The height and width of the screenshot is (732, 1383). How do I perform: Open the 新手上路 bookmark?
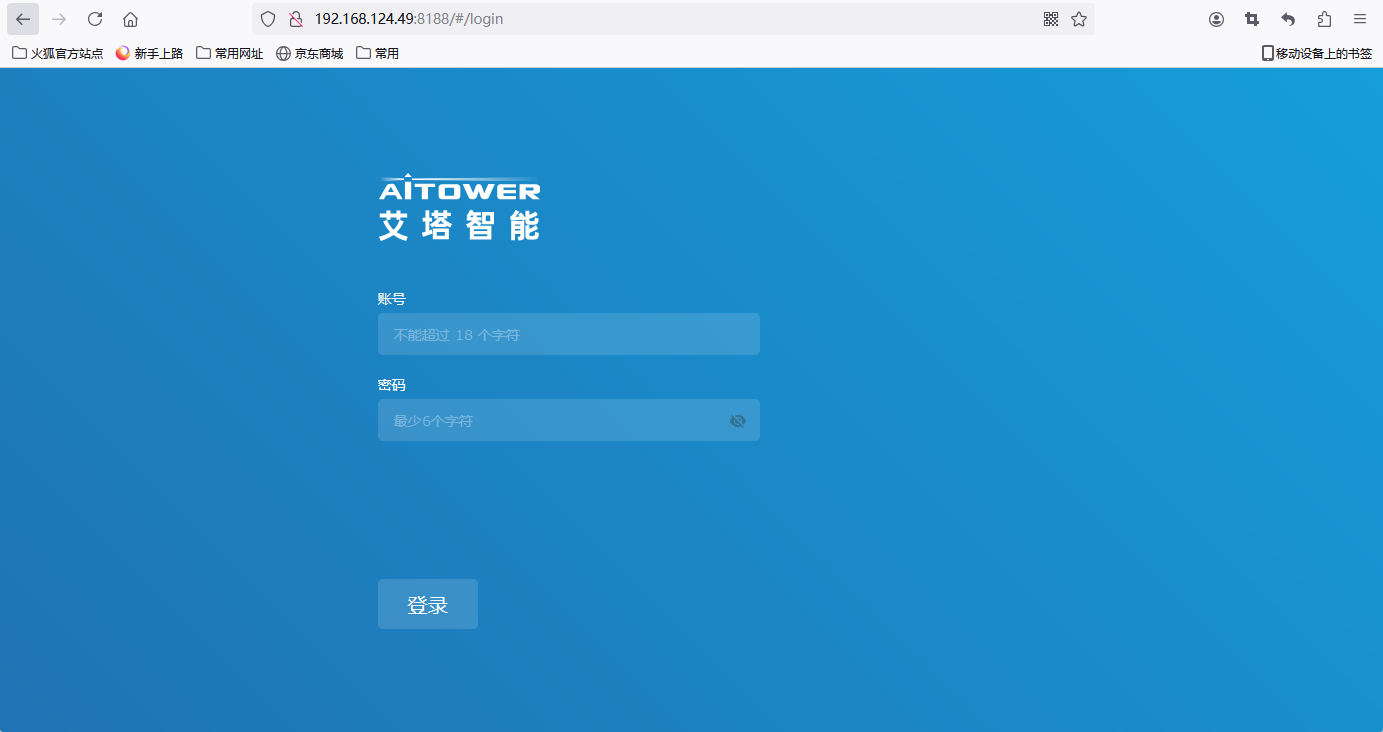click(150, 53)
